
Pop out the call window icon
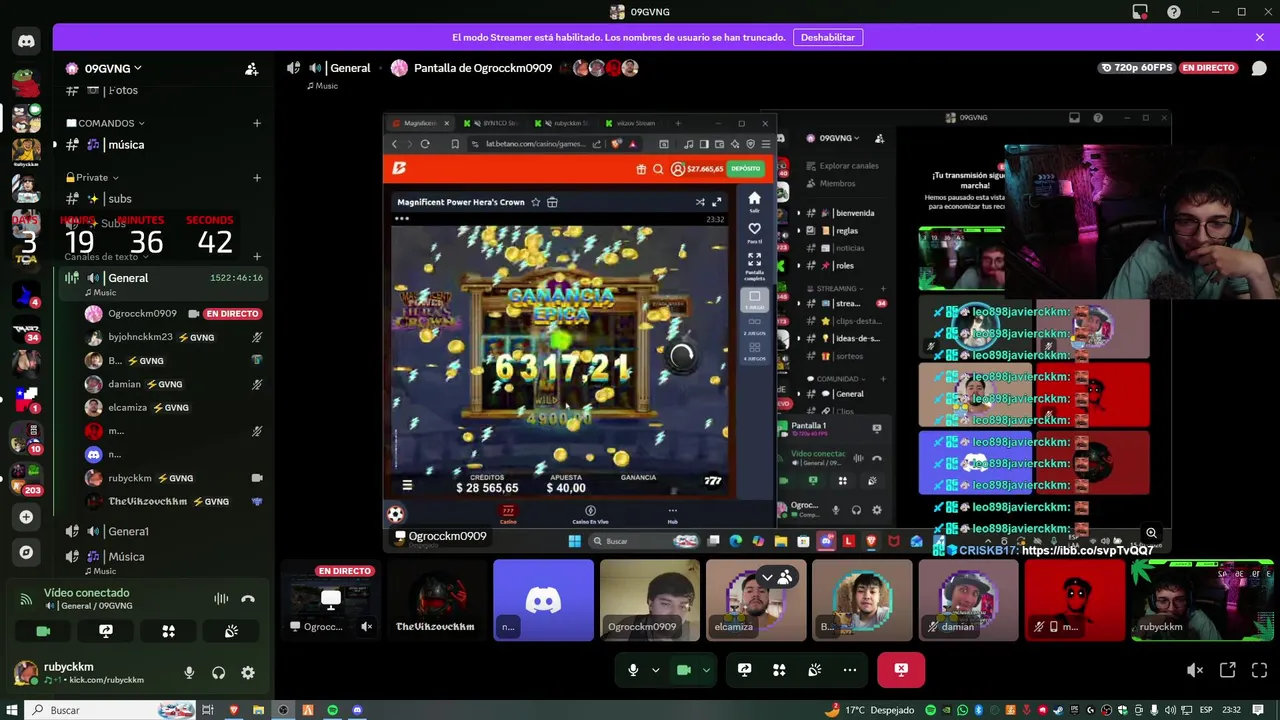pyautogui.click(x=1227, y=671)
